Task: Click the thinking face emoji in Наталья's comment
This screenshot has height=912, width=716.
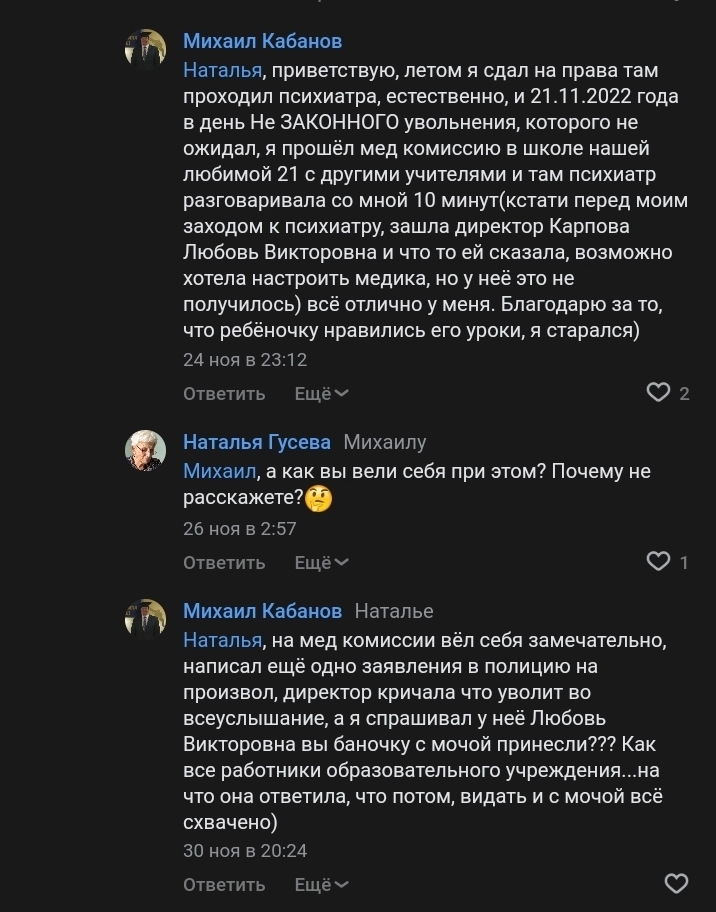Action: click(319, 498)
